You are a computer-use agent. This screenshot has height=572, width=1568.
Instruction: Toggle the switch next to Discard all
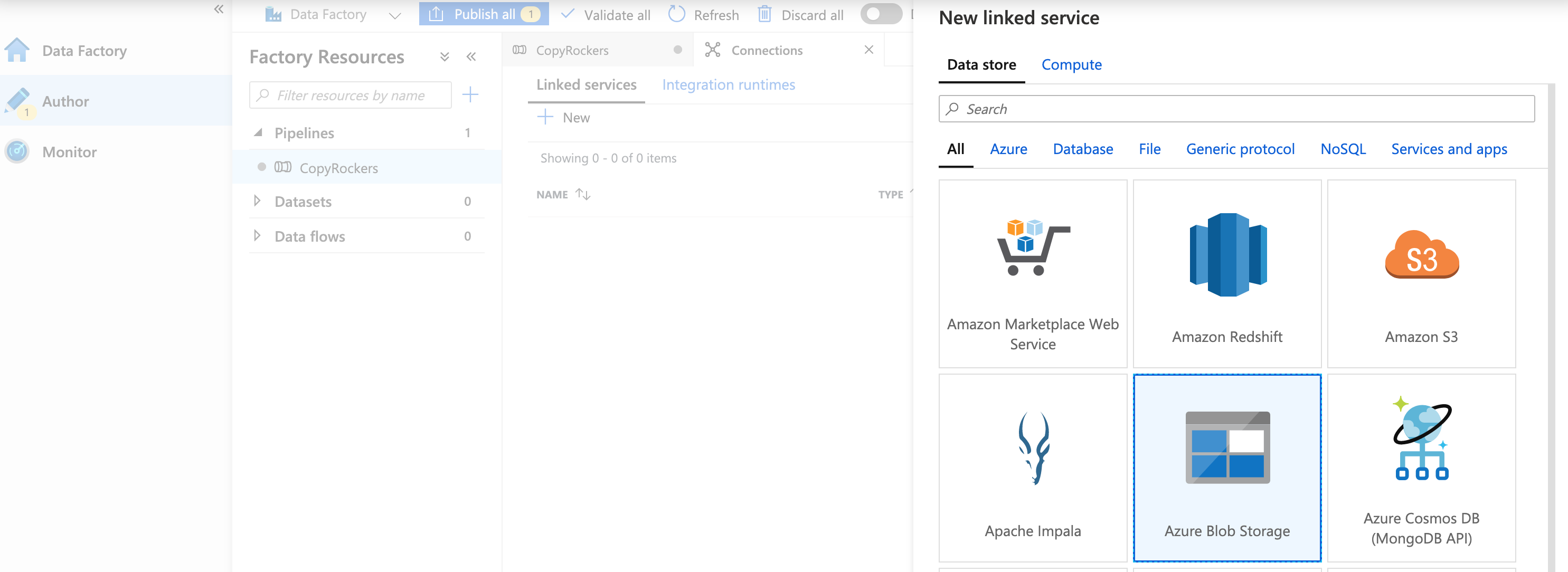[x=881, y=15]
